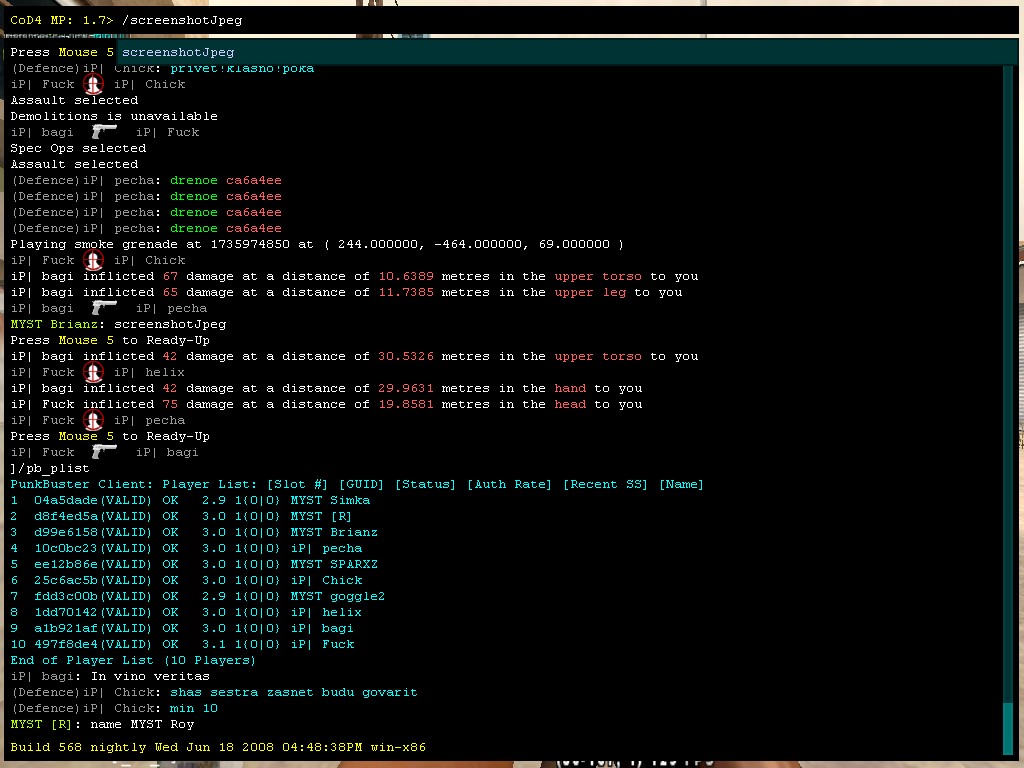The height and width of the screenshot is (768, 1024).
Task: Select the damage line at 29.9631 metres
Action: (327, 388)
